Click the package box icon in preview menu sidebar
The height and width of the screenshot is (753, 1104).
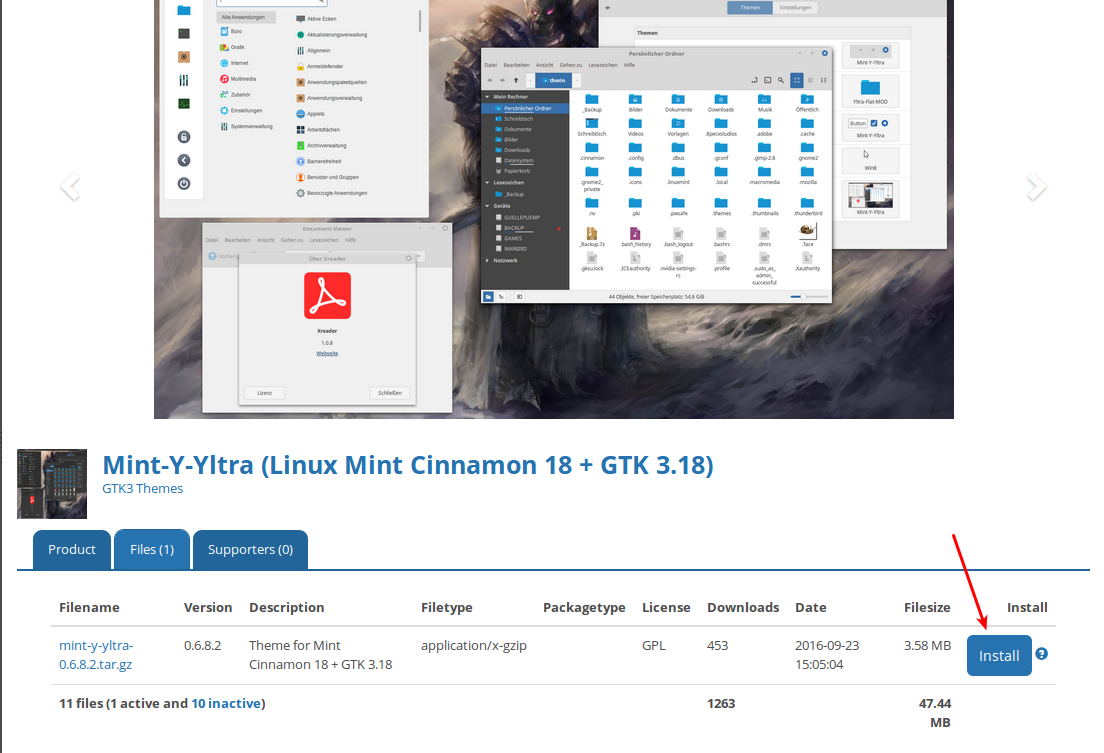point(184,56)
